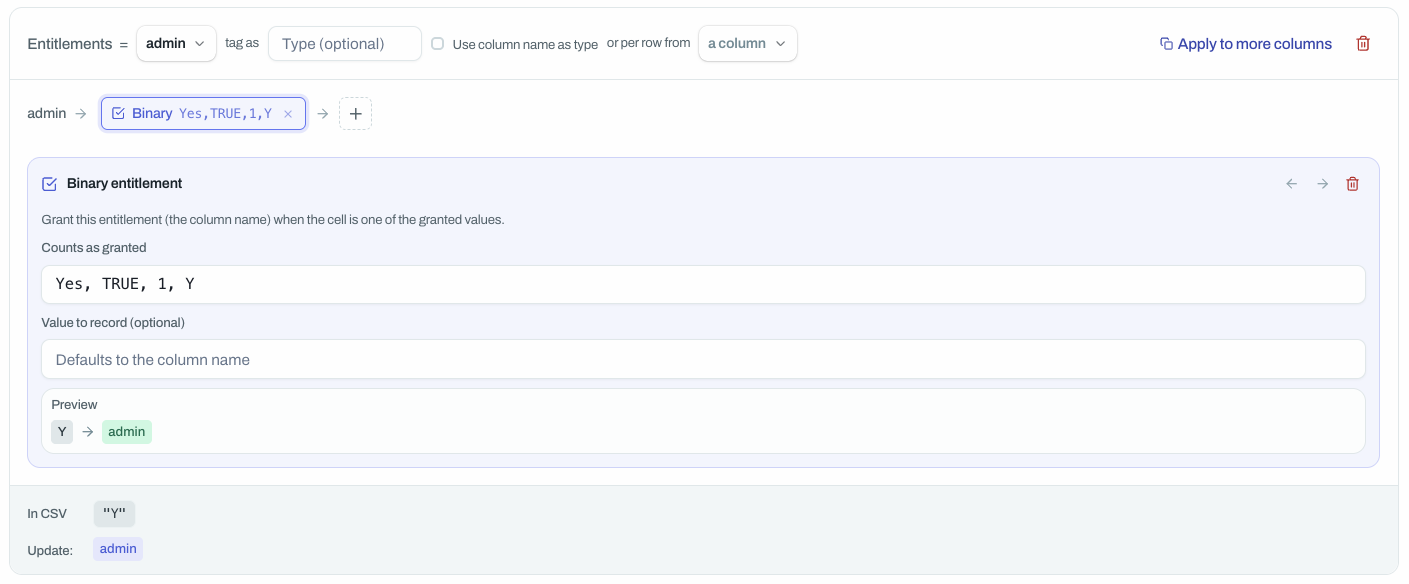Add a new transform step with plus button
This screenshot has width=1409, height=584.
click(355, 114)
